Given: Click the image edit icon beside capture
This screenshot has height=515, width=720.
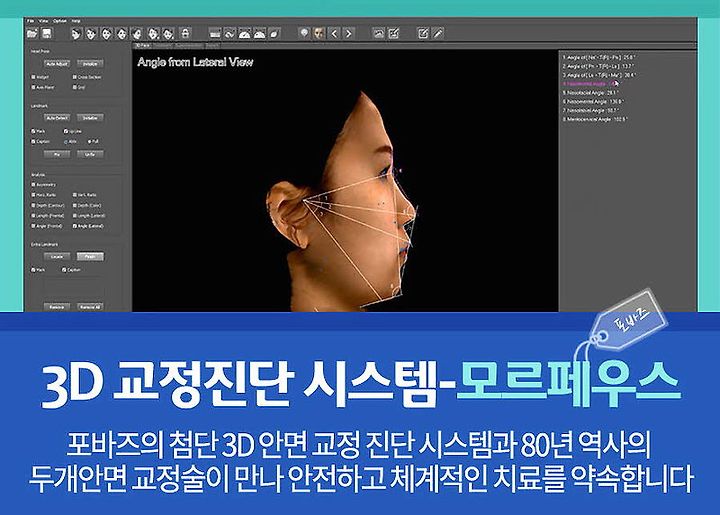Looking at the screenshot, I should pyautogui.click(x=394, y=33).
